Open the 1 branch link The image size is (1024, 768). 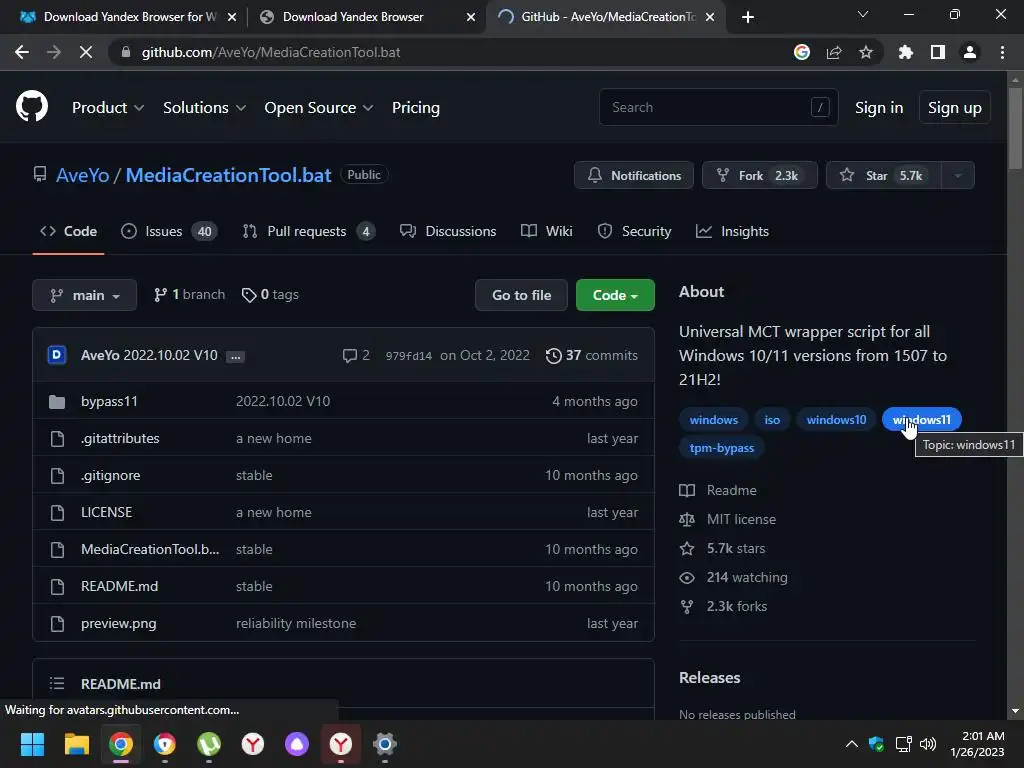189,295
